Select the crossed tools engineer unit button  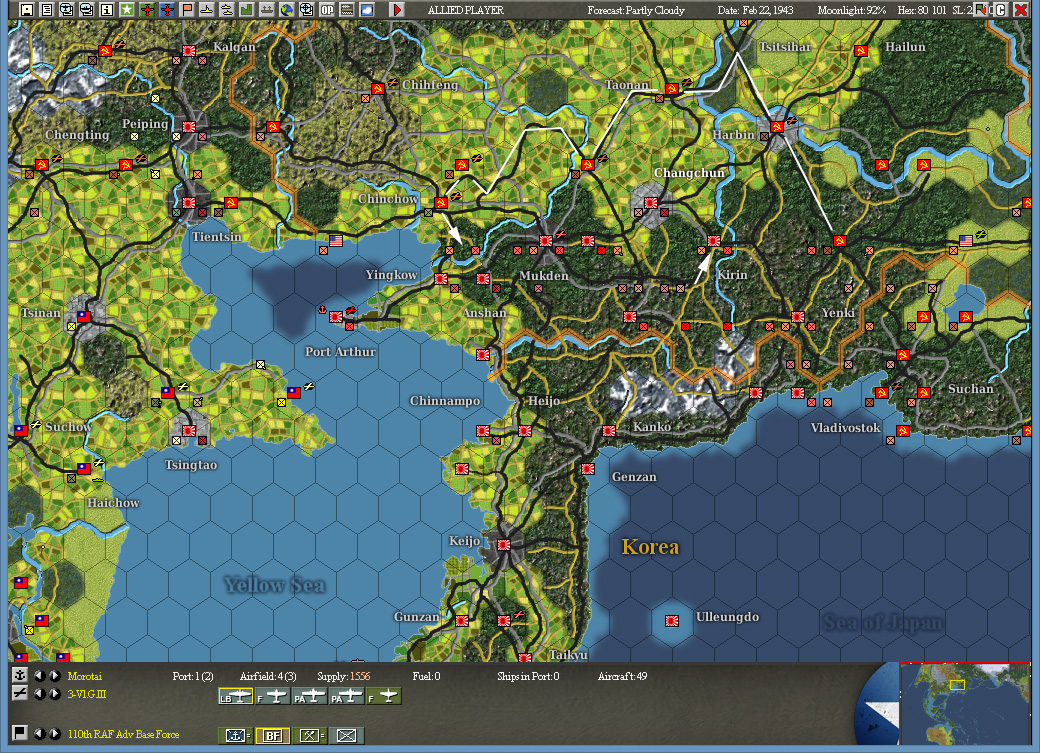click(x=310, y=735)
